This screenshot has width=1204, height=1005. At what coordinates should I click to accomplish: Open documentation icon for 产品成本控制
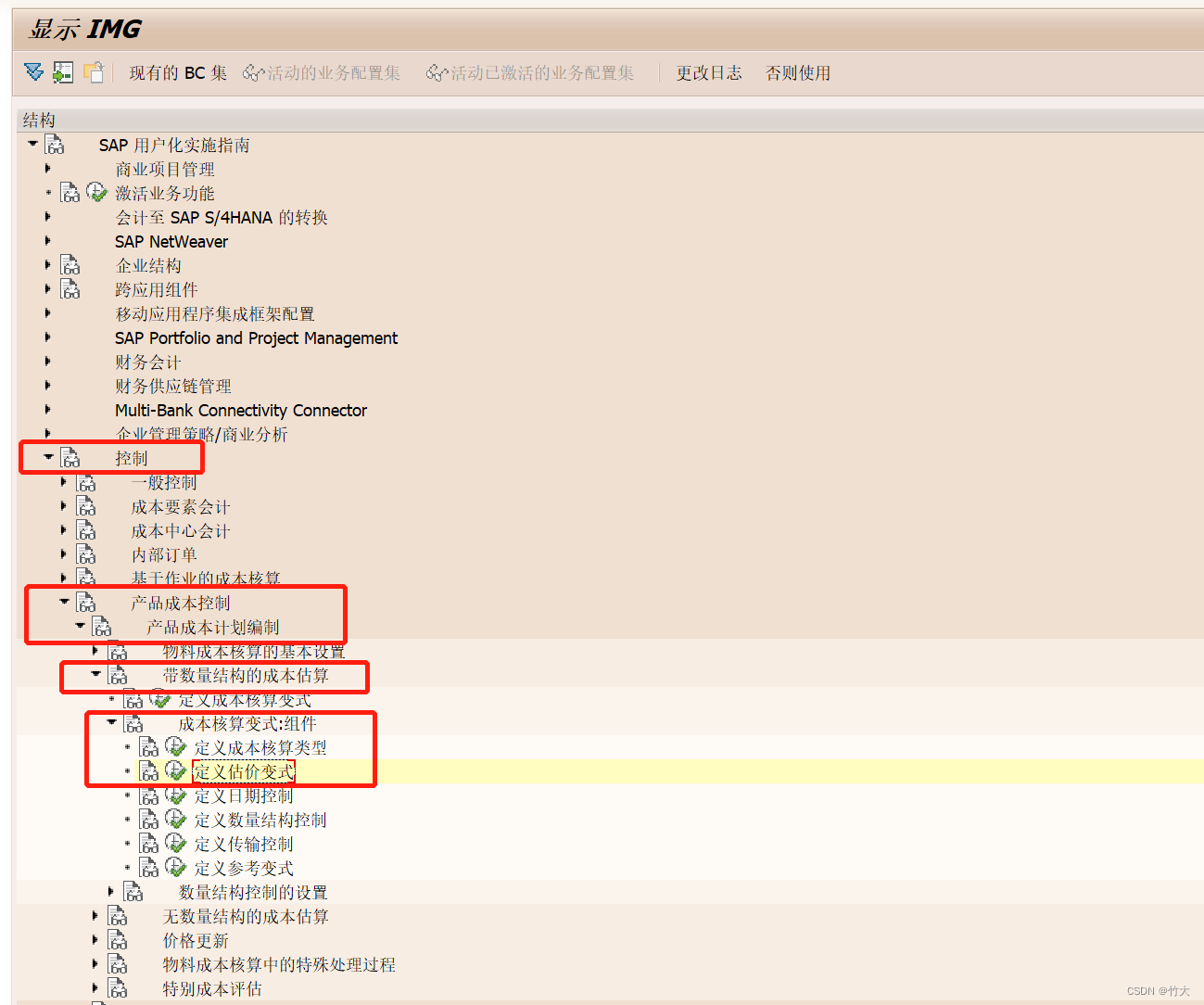pyautogui.click(x=86, y=603)
